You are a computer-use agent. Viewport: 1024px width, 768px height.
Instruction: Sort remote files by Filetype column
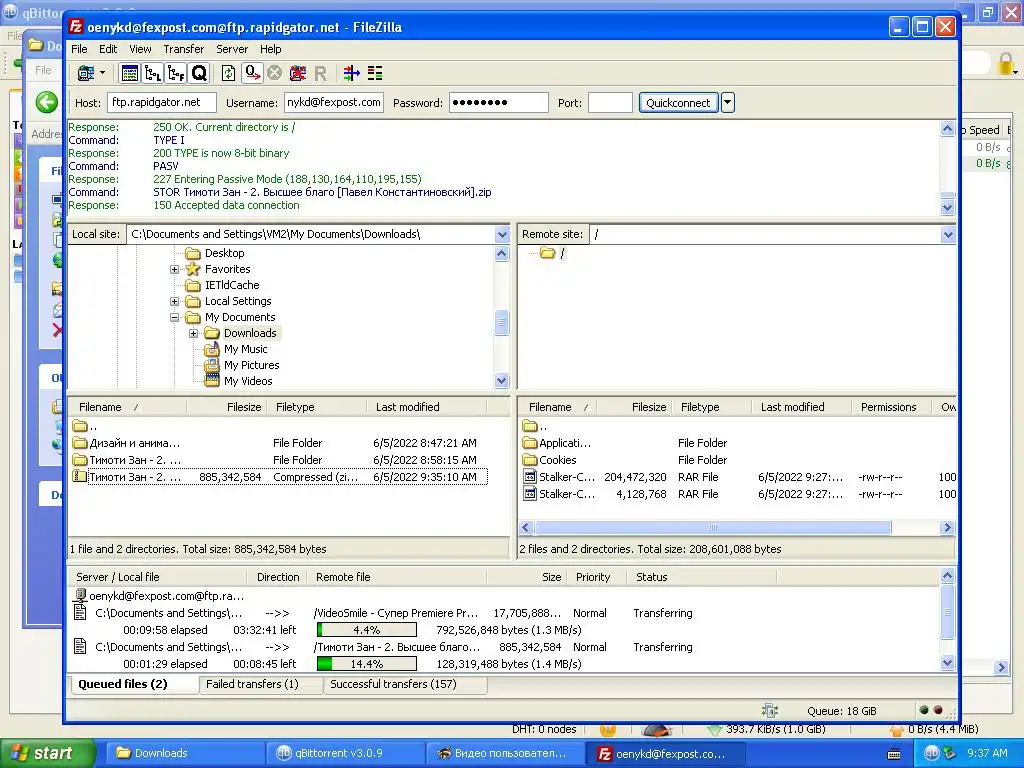712,407
